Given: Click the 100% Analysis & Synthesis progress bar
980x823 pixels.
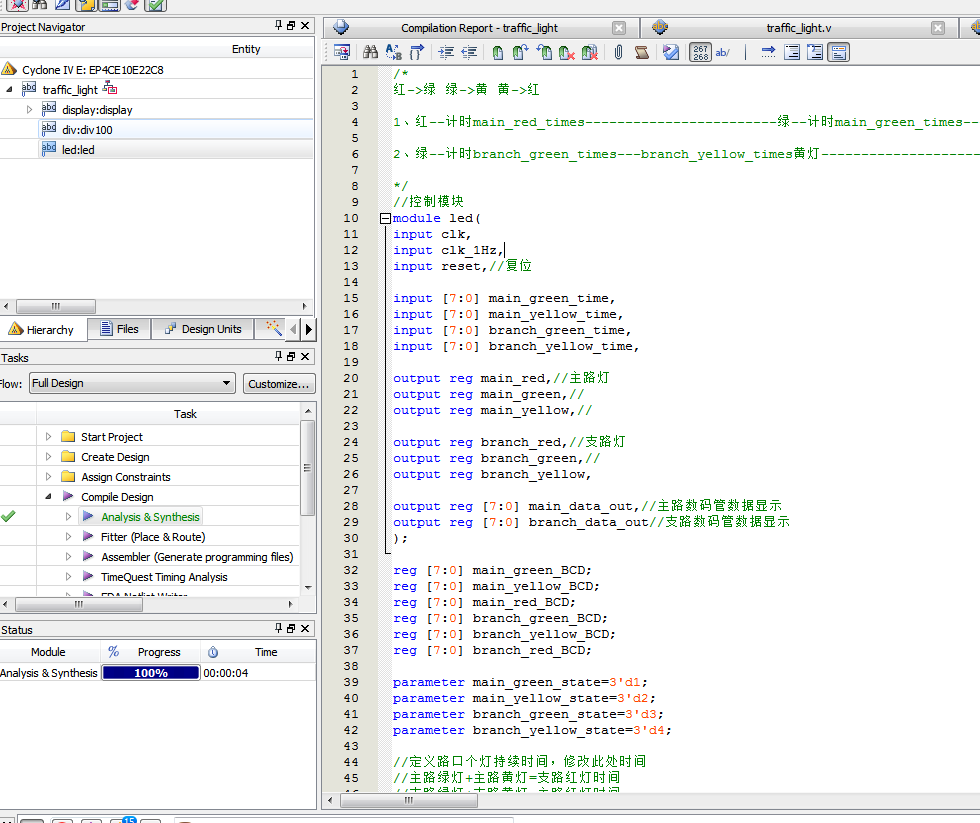Looking at the screenshot, I should (x=151, y=673).
